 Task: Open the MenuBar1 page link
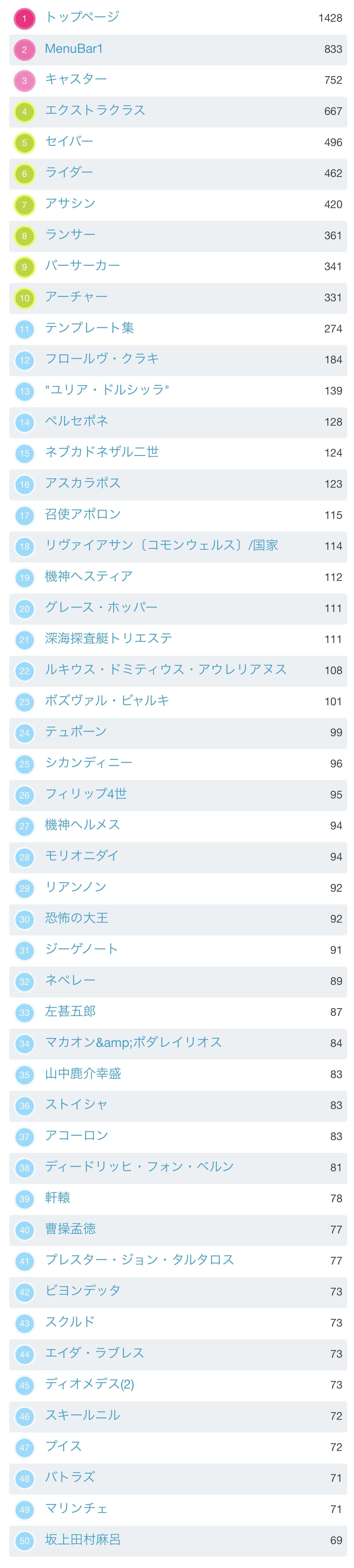click(x=74, y=49)
